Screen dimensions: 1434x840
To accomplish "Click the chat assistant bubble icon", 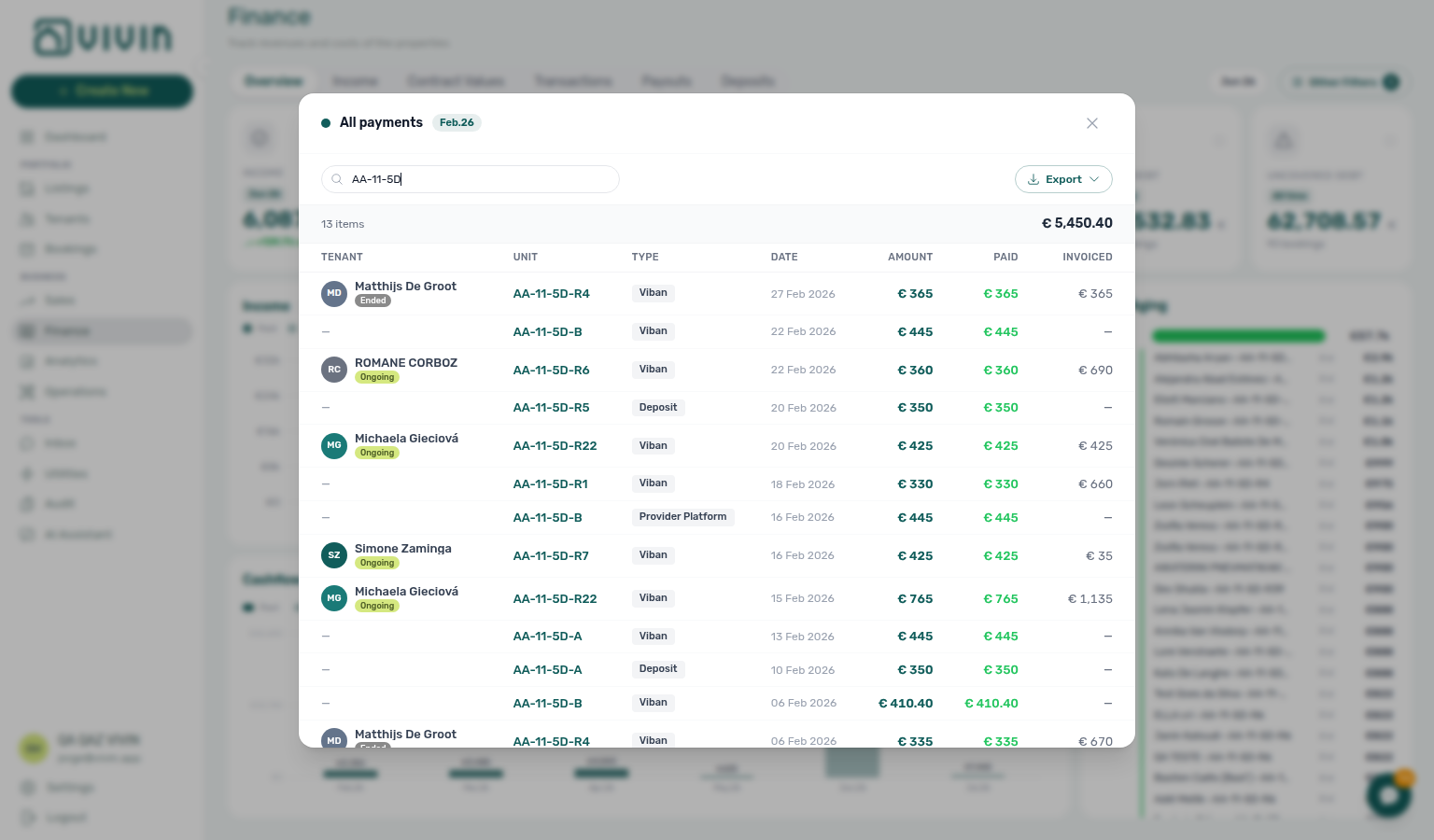I will point(1388,795).
